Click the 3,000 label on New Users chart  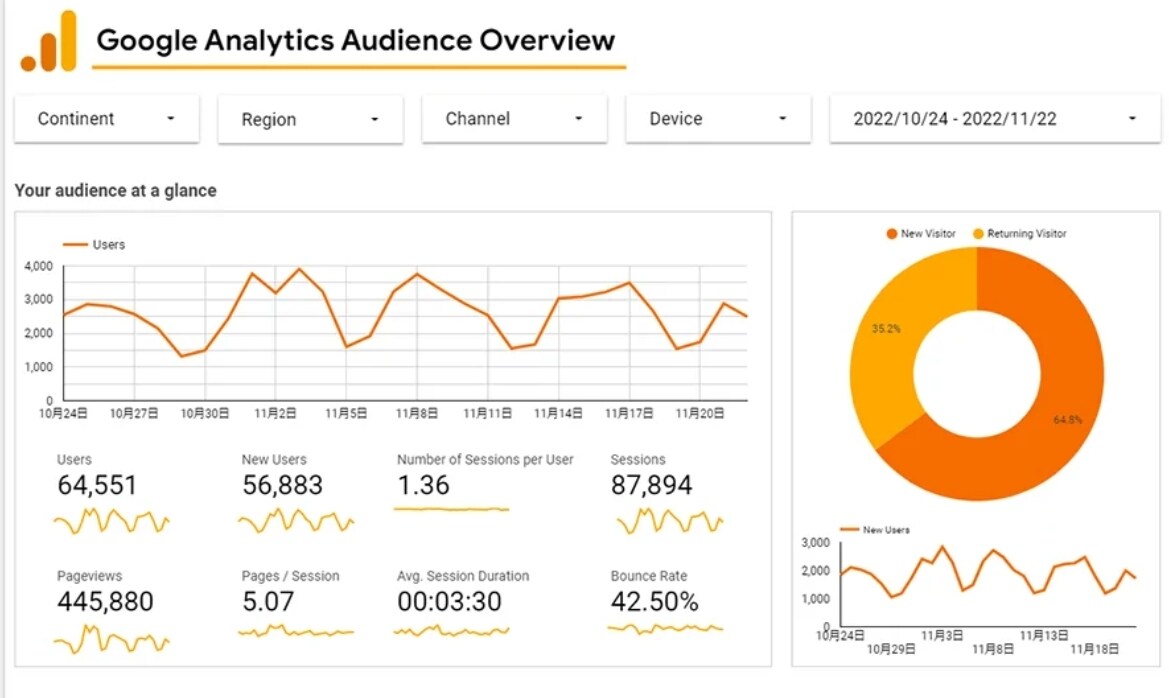(816, 543)
